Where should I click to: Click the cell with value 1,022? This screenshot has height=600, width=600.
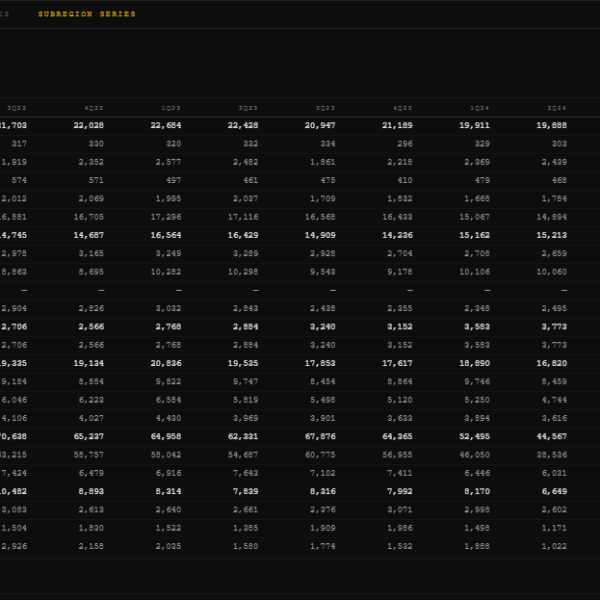pos(554,546)
